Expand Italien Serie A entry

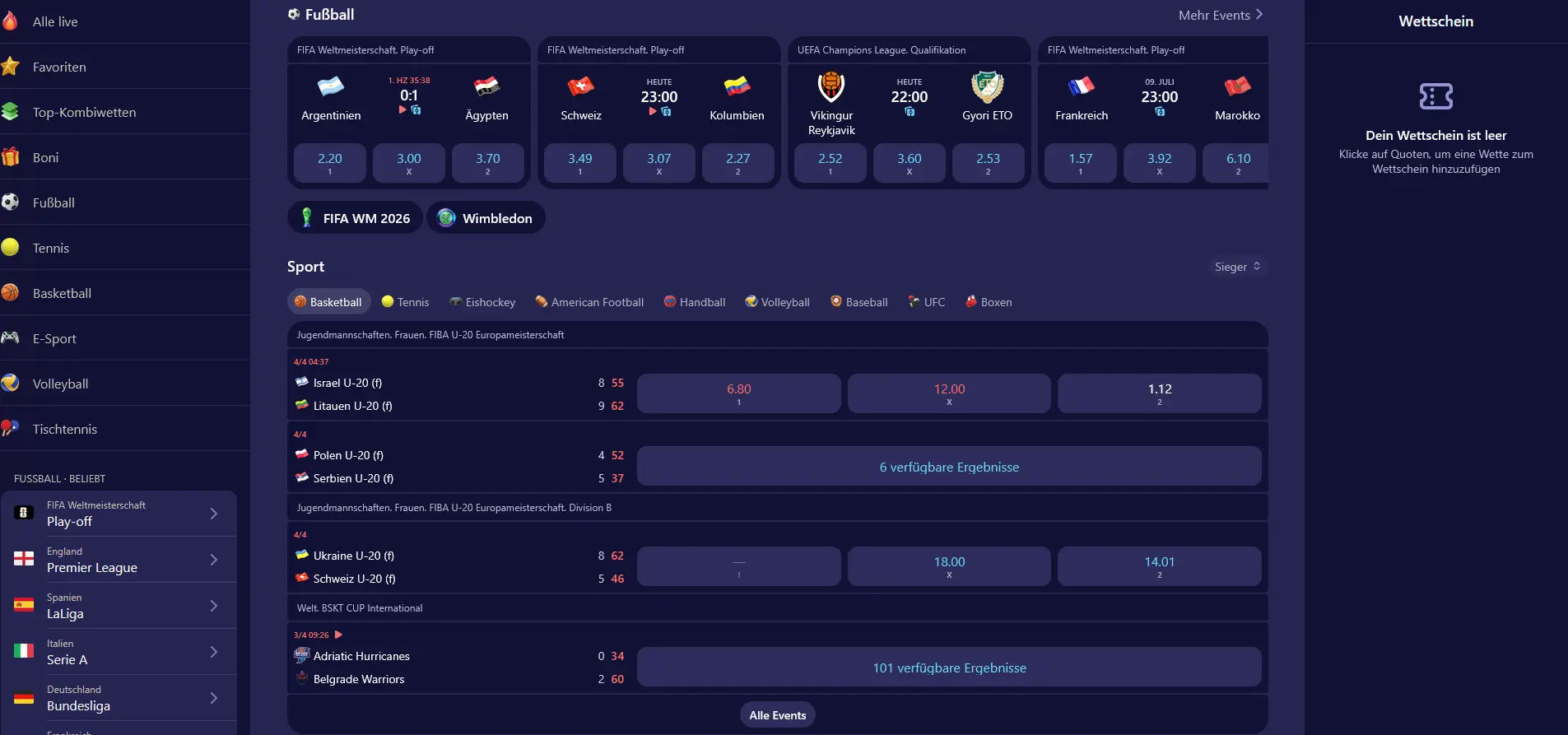coord(119,652)
